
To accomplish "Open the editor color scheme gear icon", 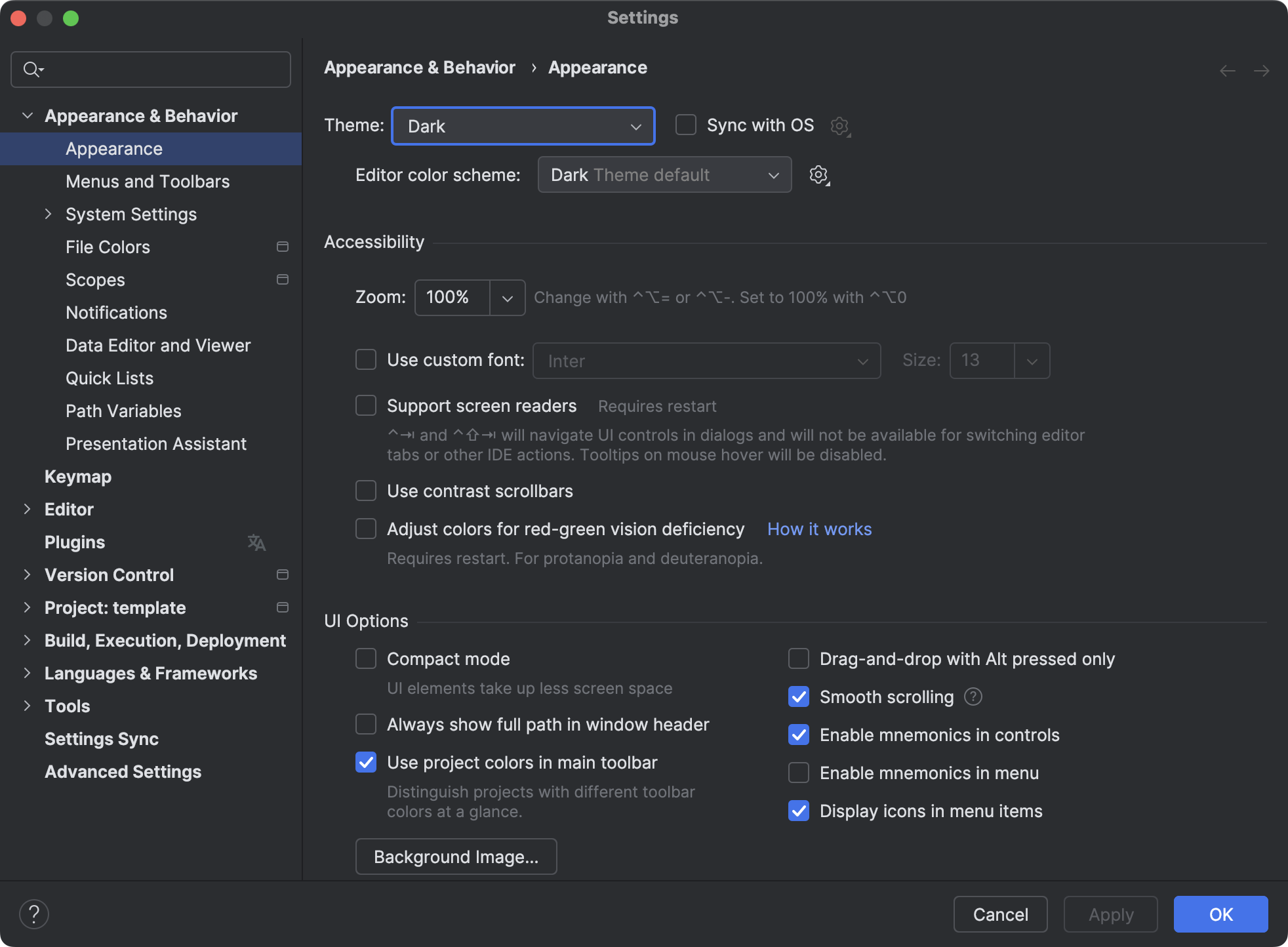I will click(818, 175).
